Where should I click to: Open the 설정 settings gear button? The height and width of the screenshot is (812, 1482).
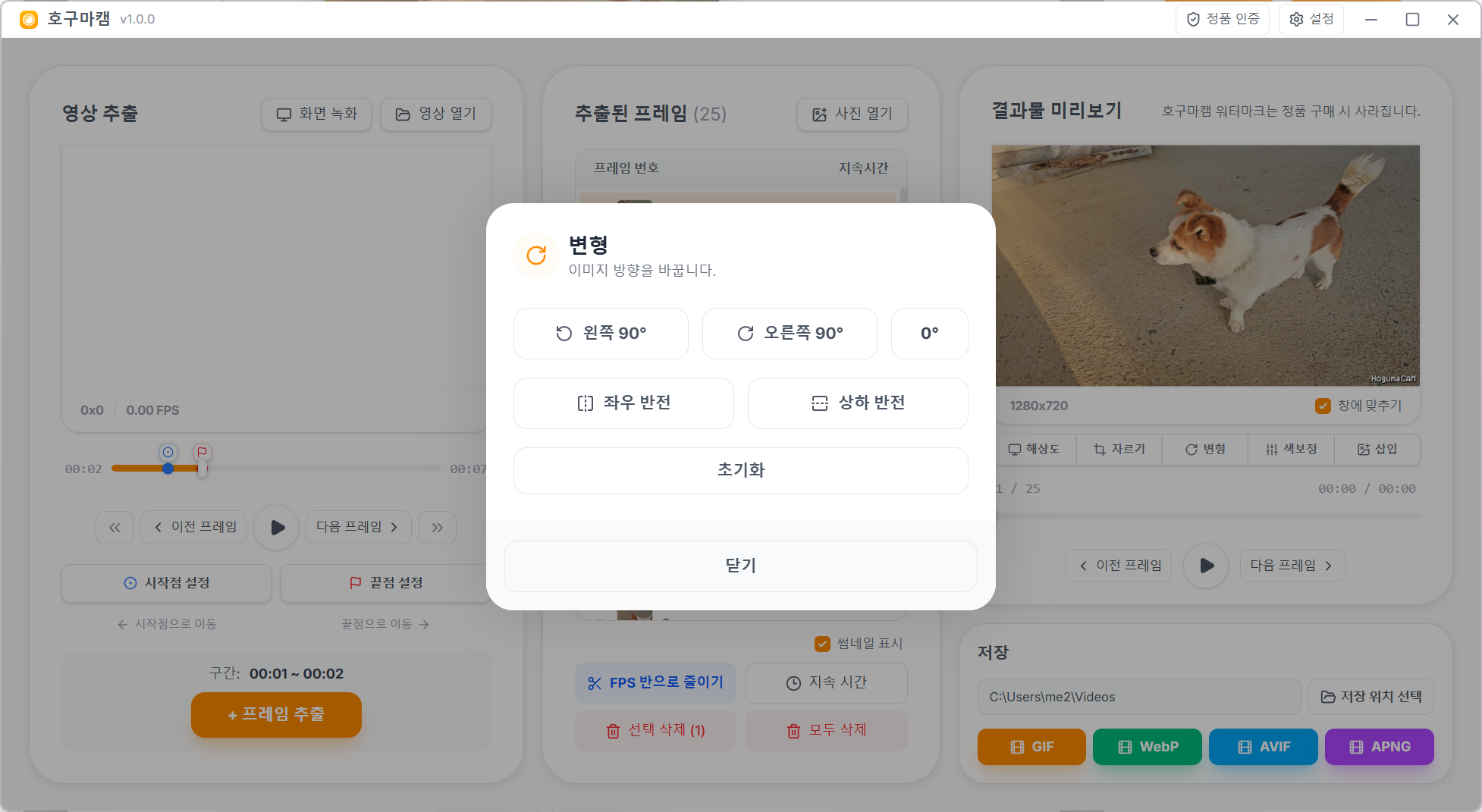tap(1311, 19)
